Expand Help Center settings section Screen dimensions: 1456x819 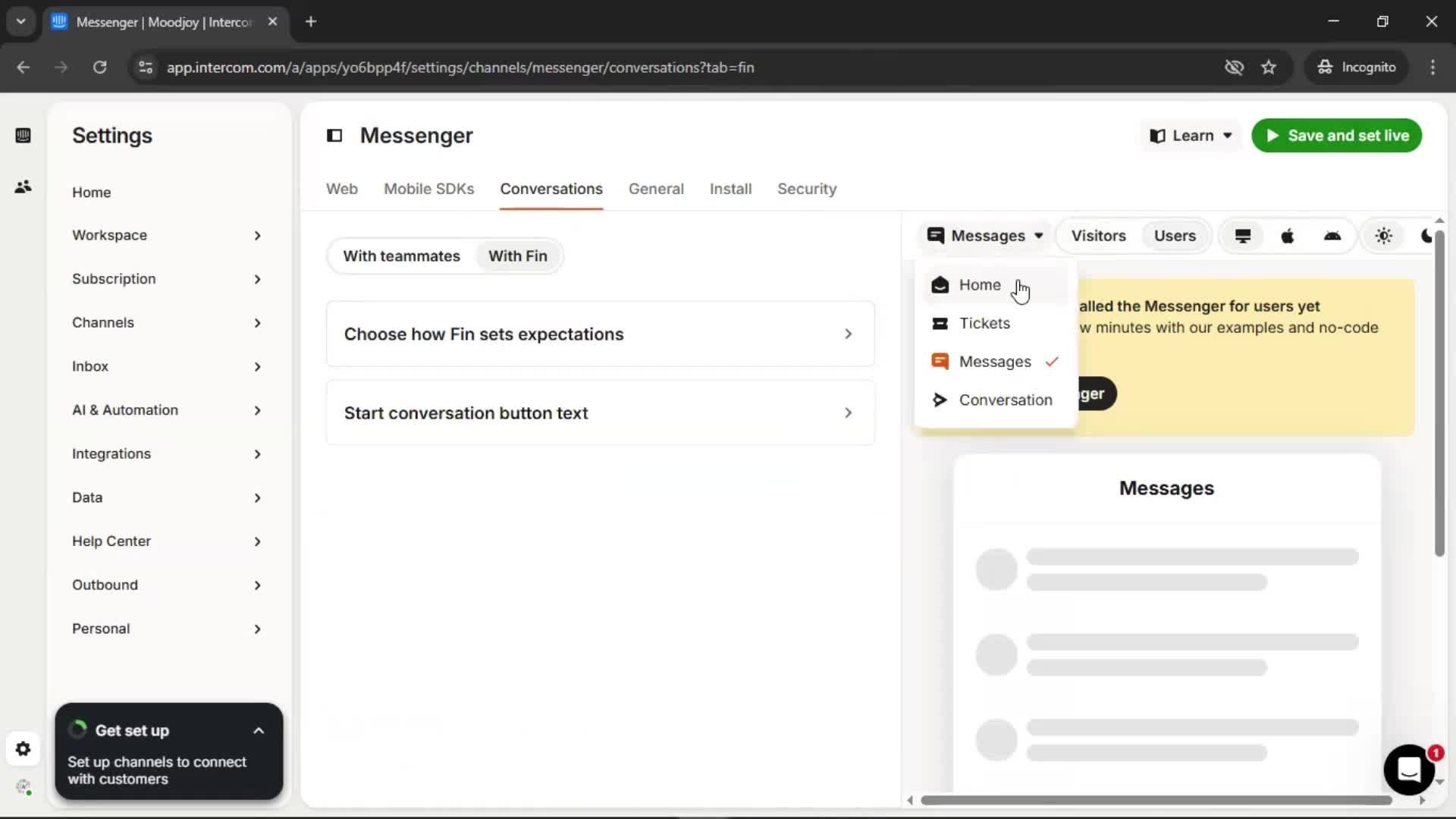tap(168, 541)
